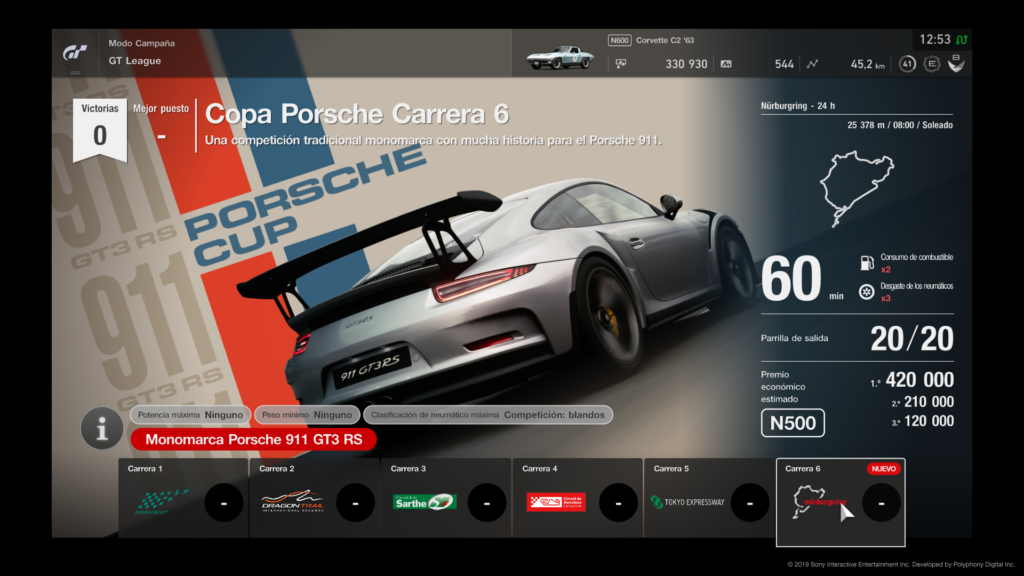Select the Carrera 2 Dragon Trail tab
The image size is (1024, 576).
click(x=315, y=498)
